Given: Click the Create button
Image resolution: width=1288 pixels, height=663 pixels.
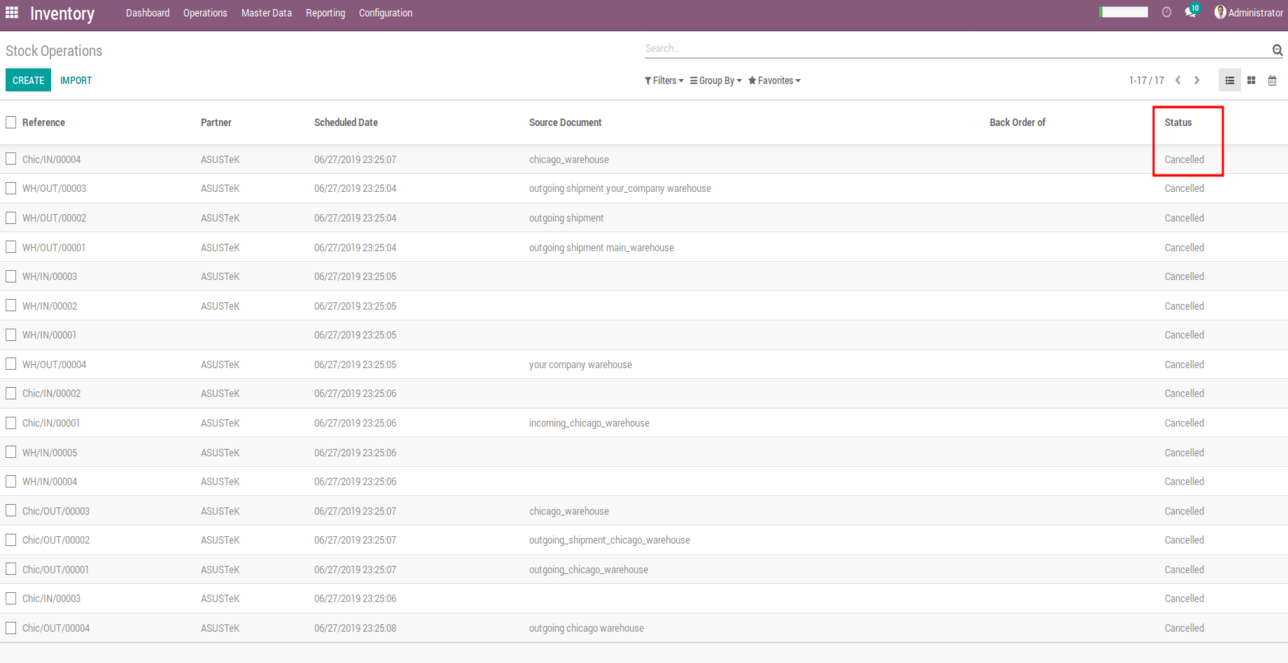Looking at the screenshot, I should 28,80.
